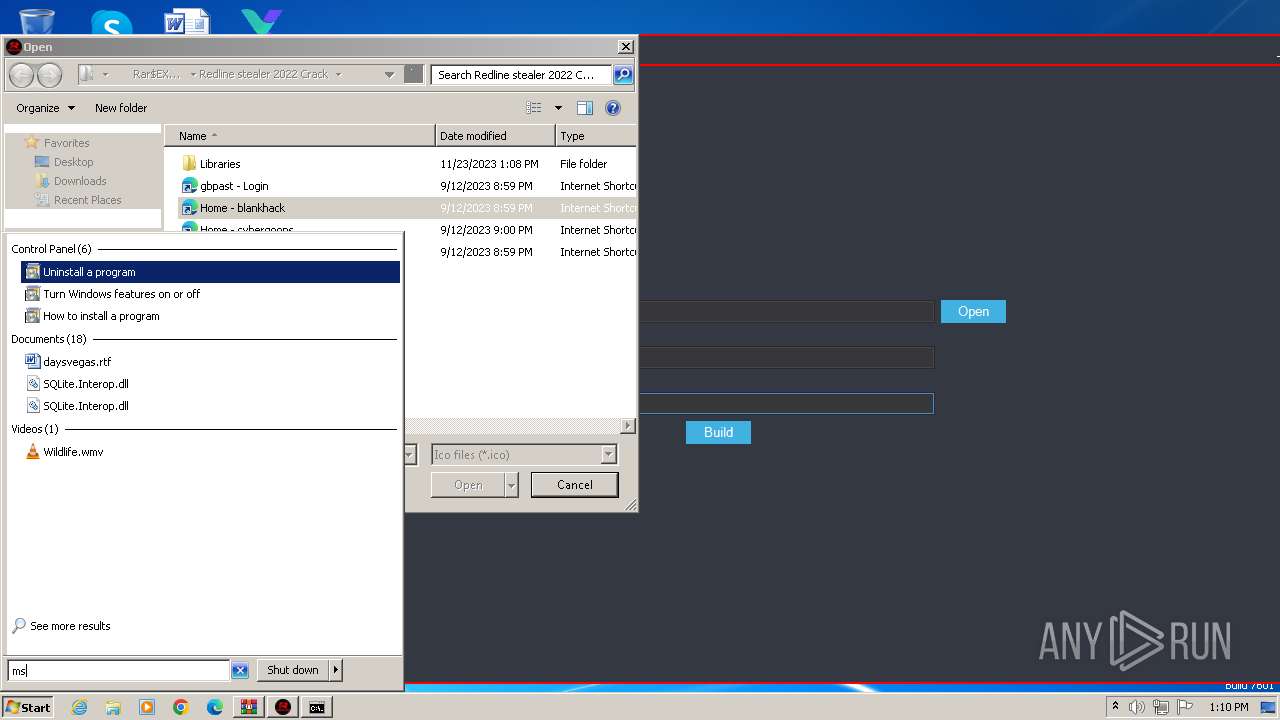Click Turn Windows features on or off
Viewport: 1280px width, 720px height.
[x=210, y=294]
